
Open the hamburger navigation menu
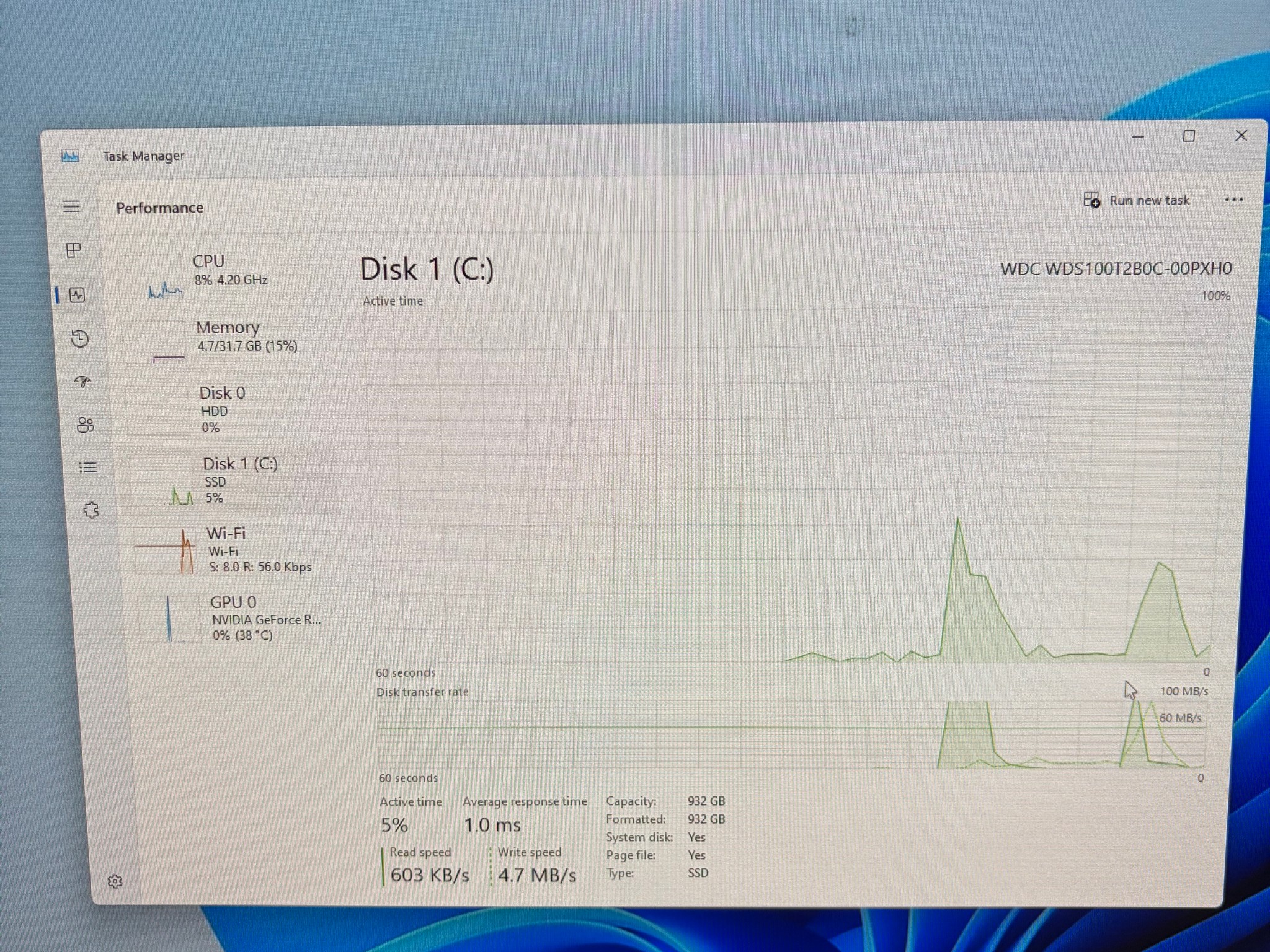[x=72, y=206]
